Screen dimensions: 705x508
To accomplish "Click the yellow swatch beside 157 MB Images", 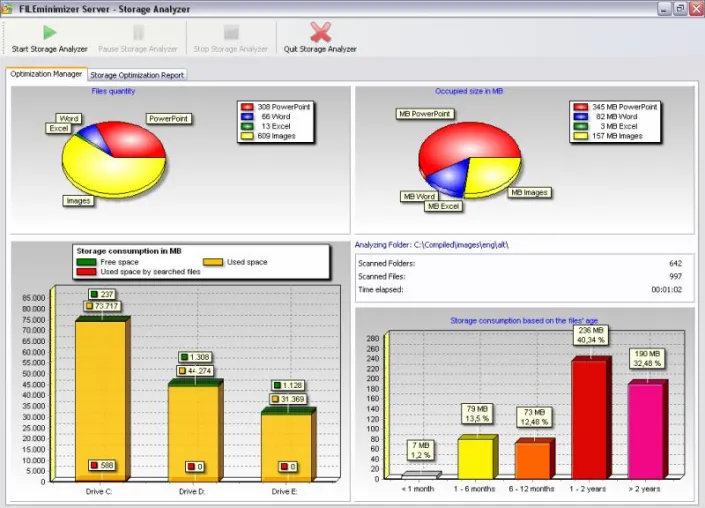I will tap(580, 136).
